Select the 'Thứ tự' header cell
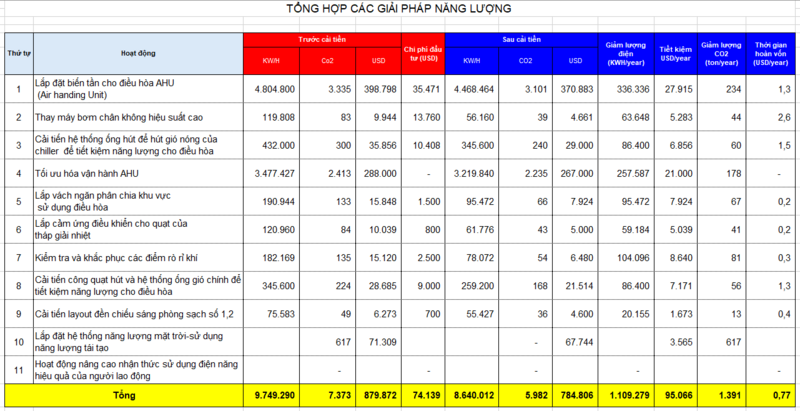The image size is (800, 411). (x=19, y=54)
